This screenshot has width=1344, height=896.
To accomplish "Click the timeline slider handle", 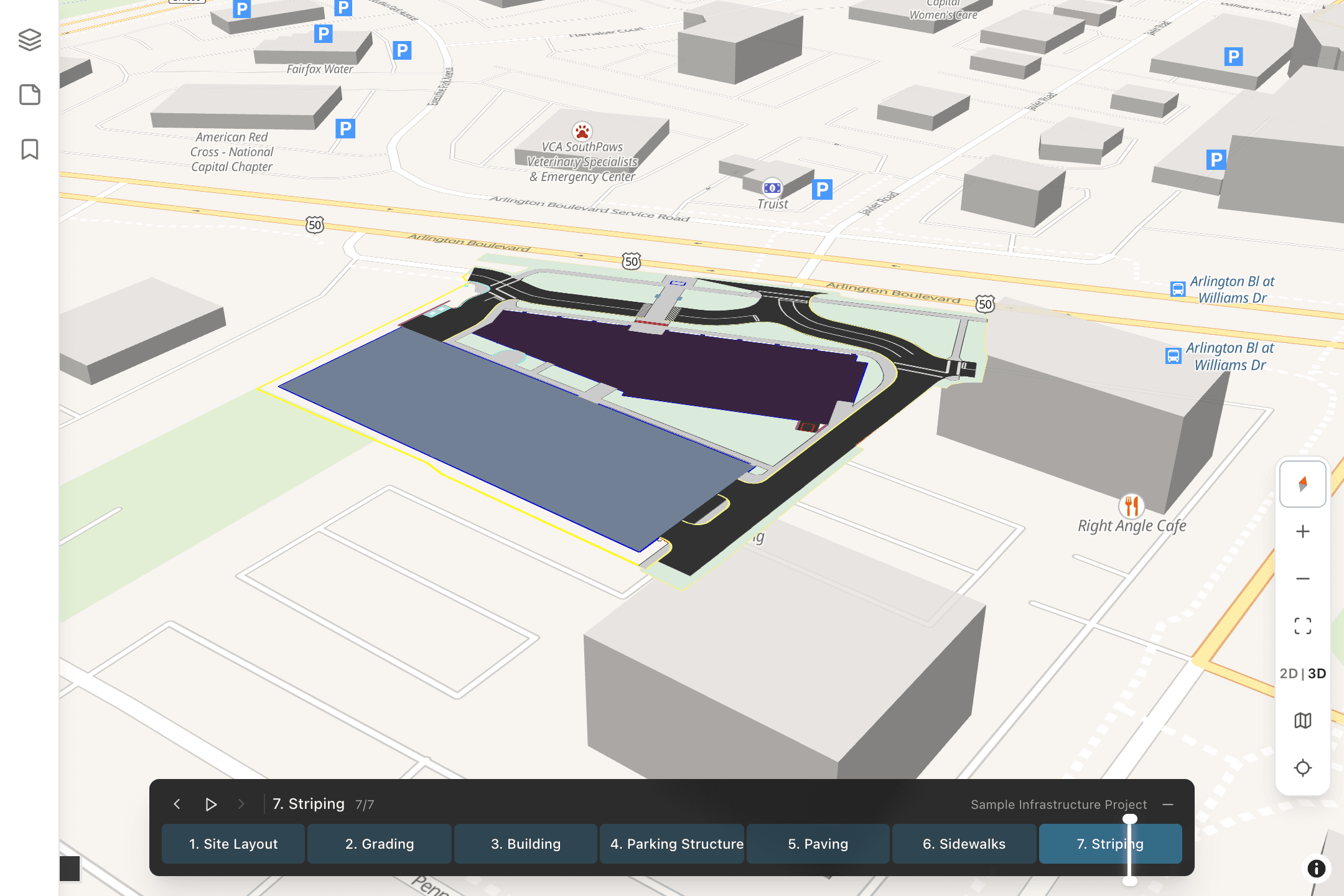I will (x=1130, y=850).
